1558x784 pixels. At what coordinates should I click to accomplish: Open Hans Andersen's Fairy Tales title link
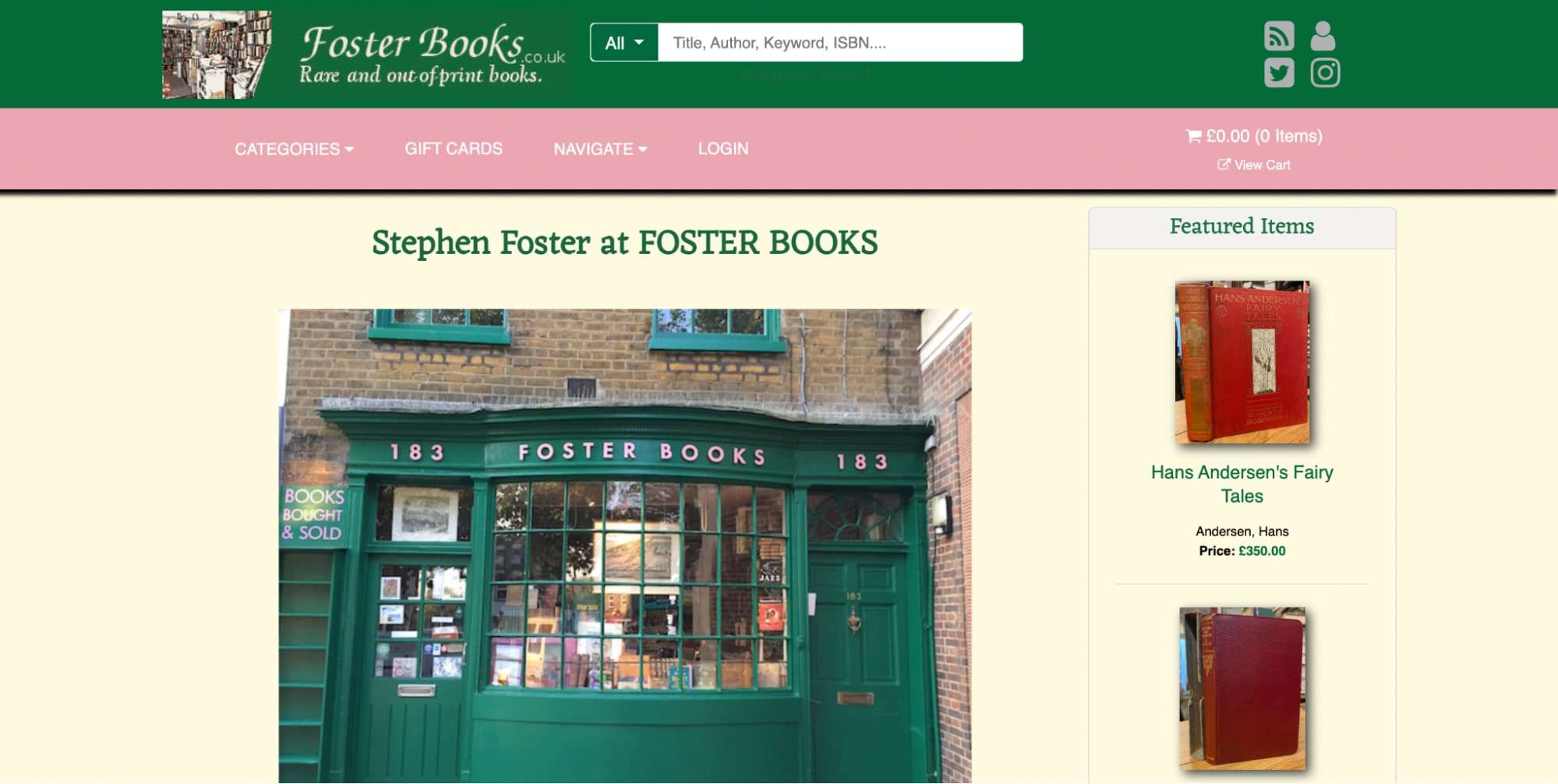click(1242, 484)
